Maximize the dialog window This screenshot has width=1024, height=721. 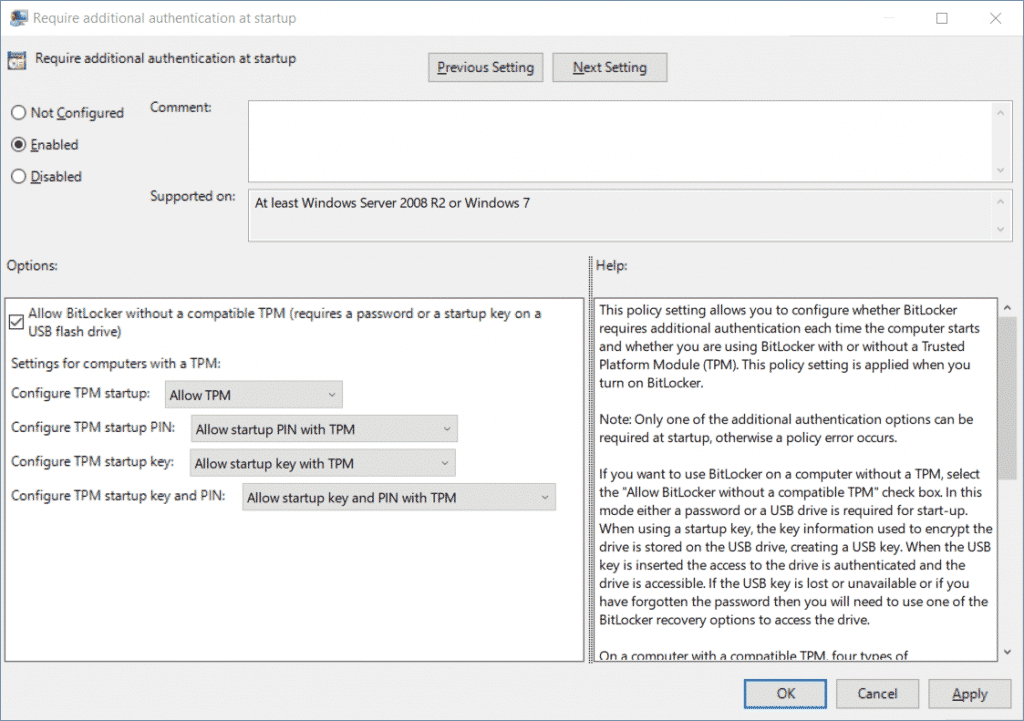(x=942, y=18)
